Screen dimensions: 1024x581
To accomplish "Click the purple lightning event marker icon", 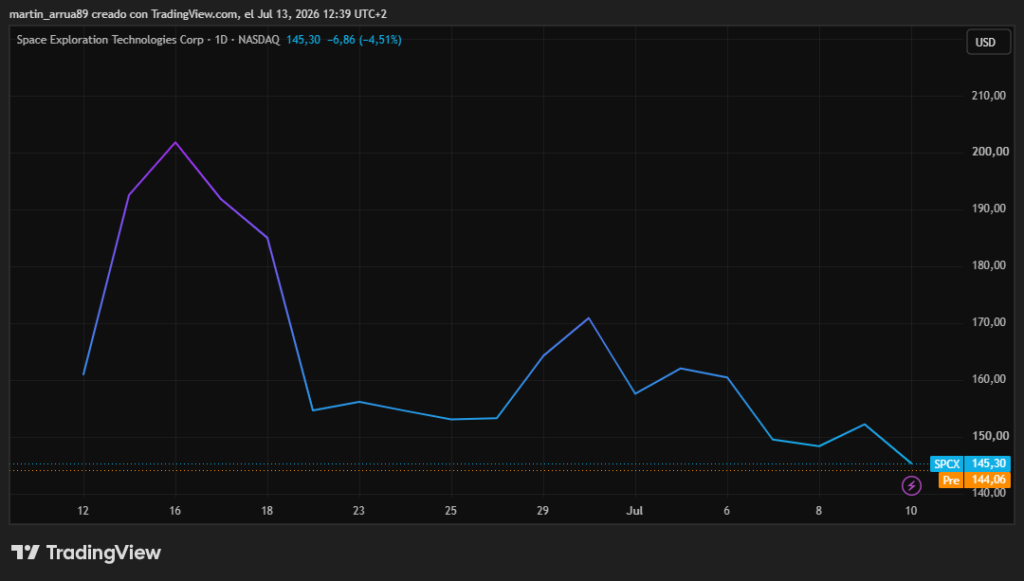I will click(x=911, y=486).
